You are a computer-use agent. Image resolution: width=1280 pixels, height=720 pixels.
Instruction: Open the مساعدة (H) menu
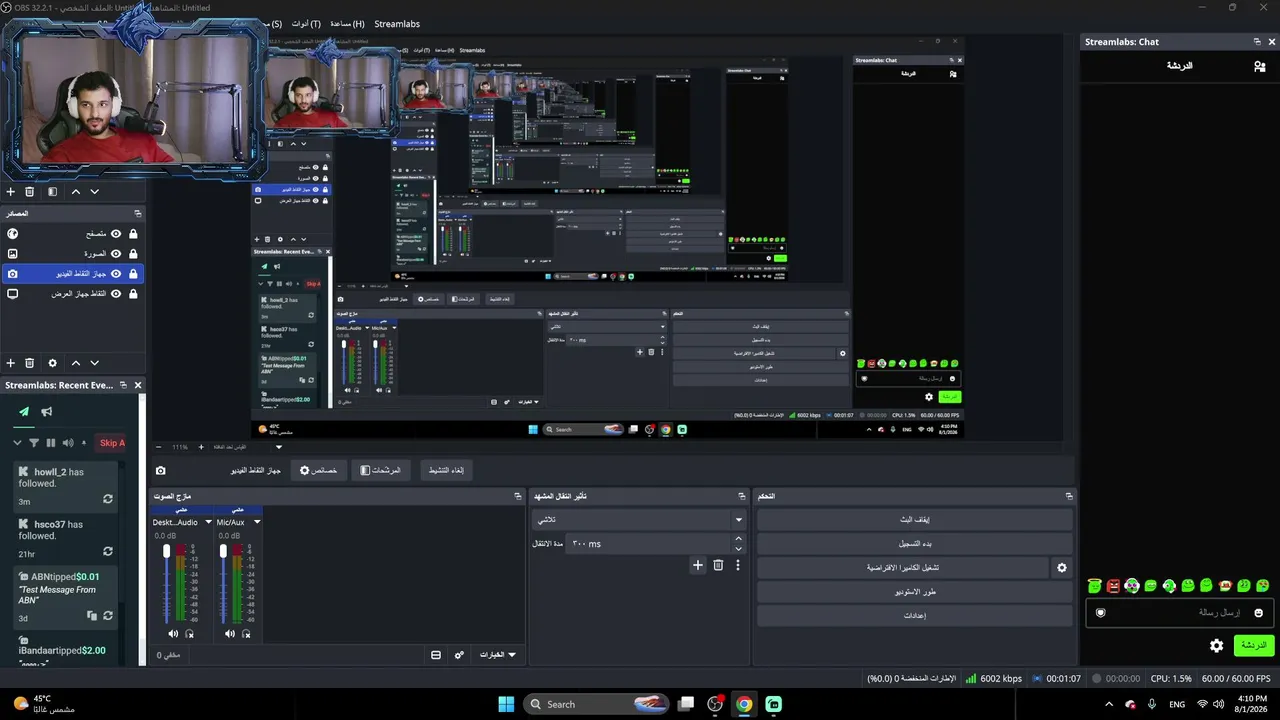(347, 24)
